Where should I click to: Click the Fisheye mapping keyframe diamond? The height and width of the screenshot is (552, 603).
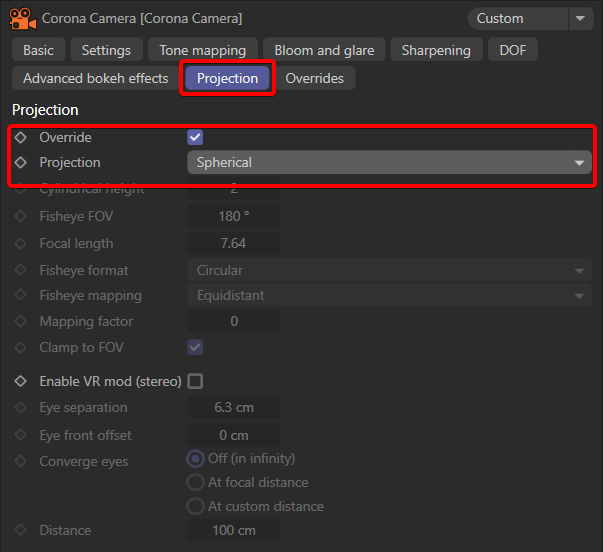click(x=20, y=295)
